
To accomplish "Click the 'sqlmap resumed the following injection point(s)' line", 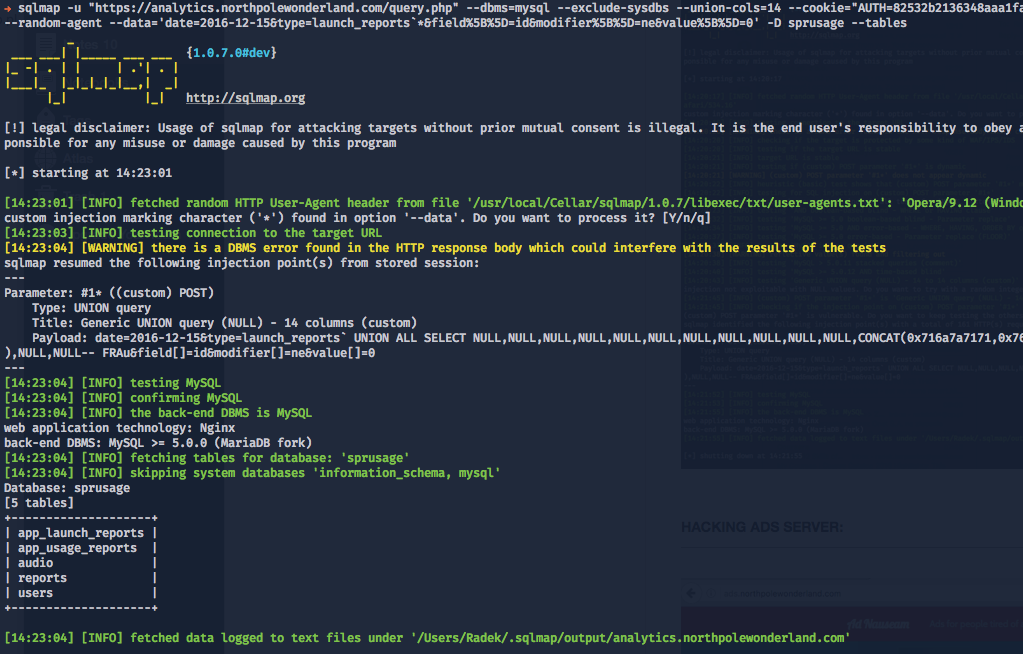I will tap(241, 263).
